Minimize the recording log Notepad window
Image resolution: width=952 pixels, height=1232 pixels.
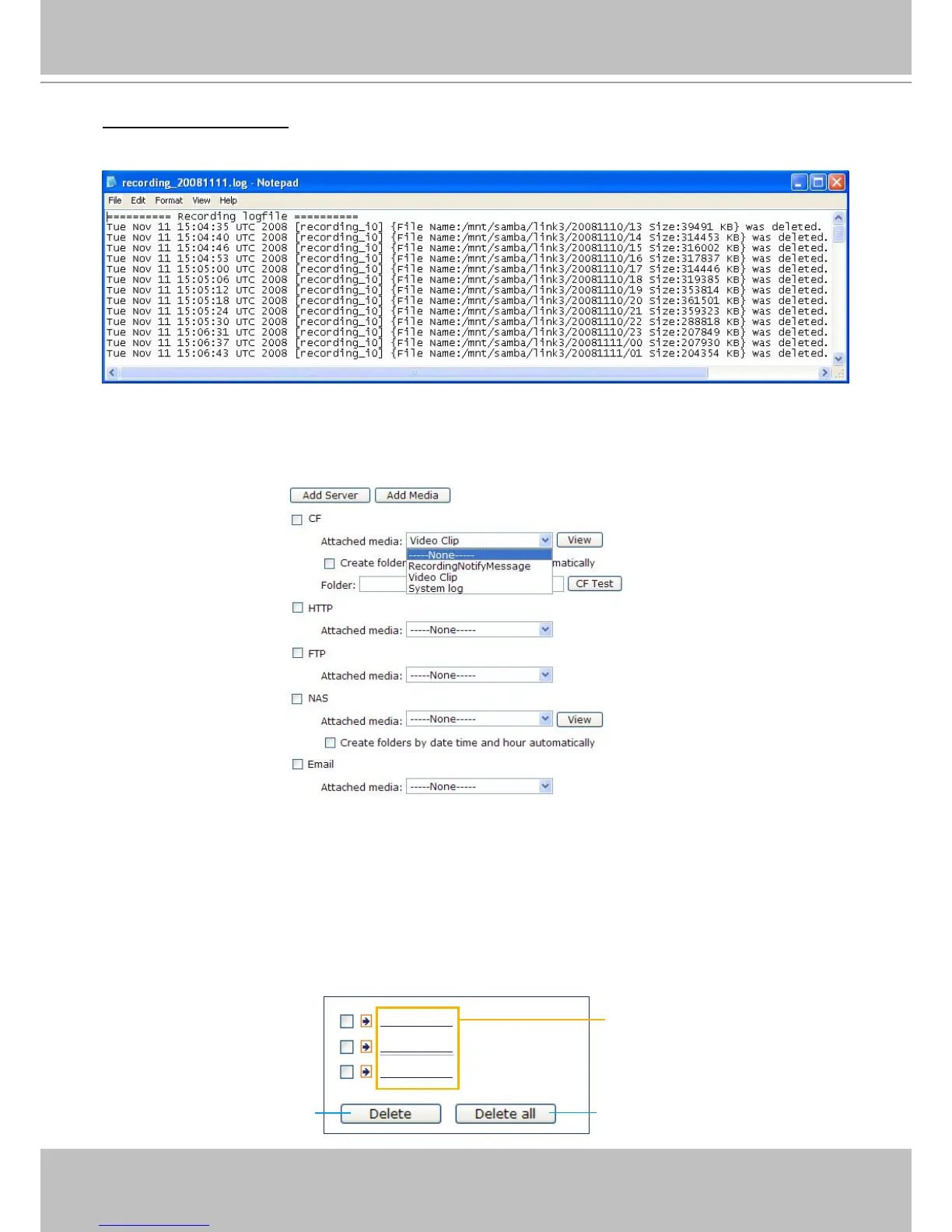[800, 182]
